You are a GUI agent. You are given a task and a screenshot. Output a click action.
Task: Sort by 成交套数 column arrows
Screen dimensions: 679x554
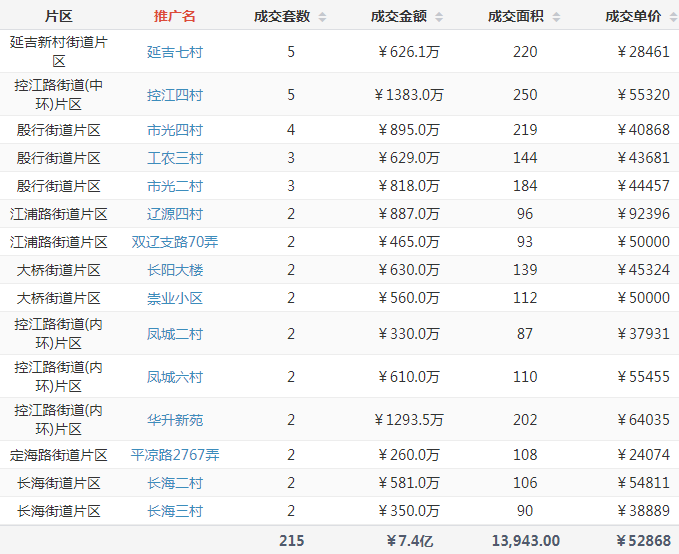coord(322,17)
